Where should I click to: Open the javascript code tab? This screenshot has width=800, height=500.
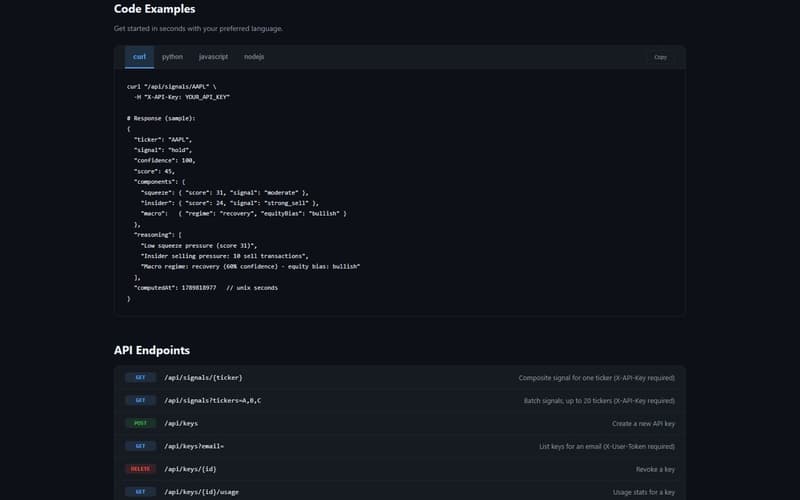tap(213, 57)
